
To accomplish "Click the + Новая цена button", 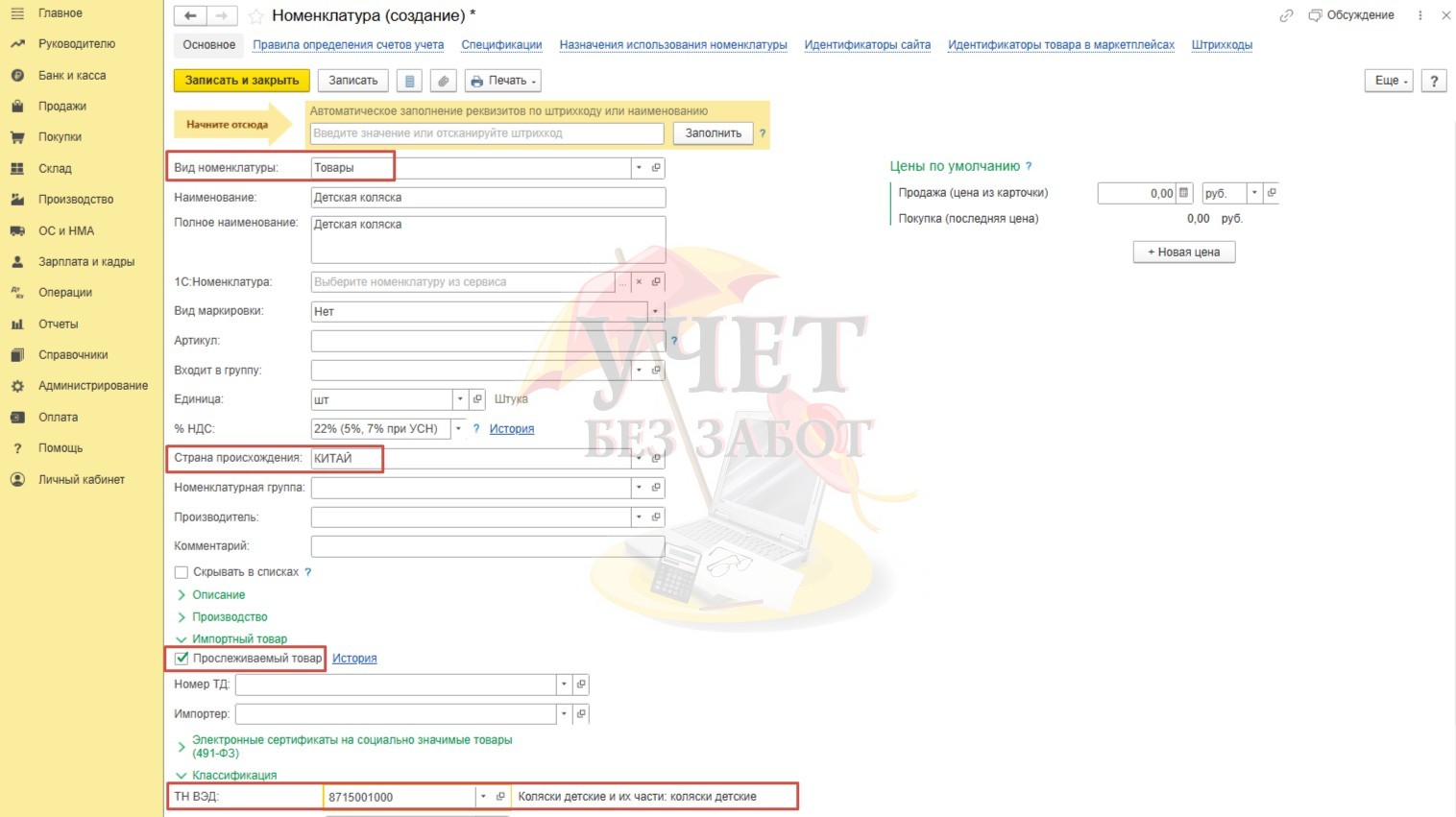I will (1183, 252).
